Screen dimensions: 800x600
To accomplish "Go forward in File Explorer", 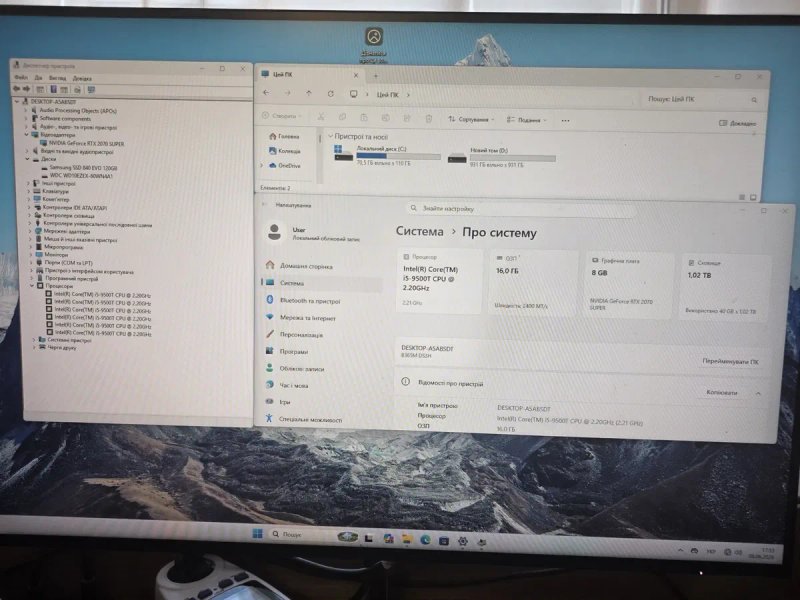I will [287, 93].
